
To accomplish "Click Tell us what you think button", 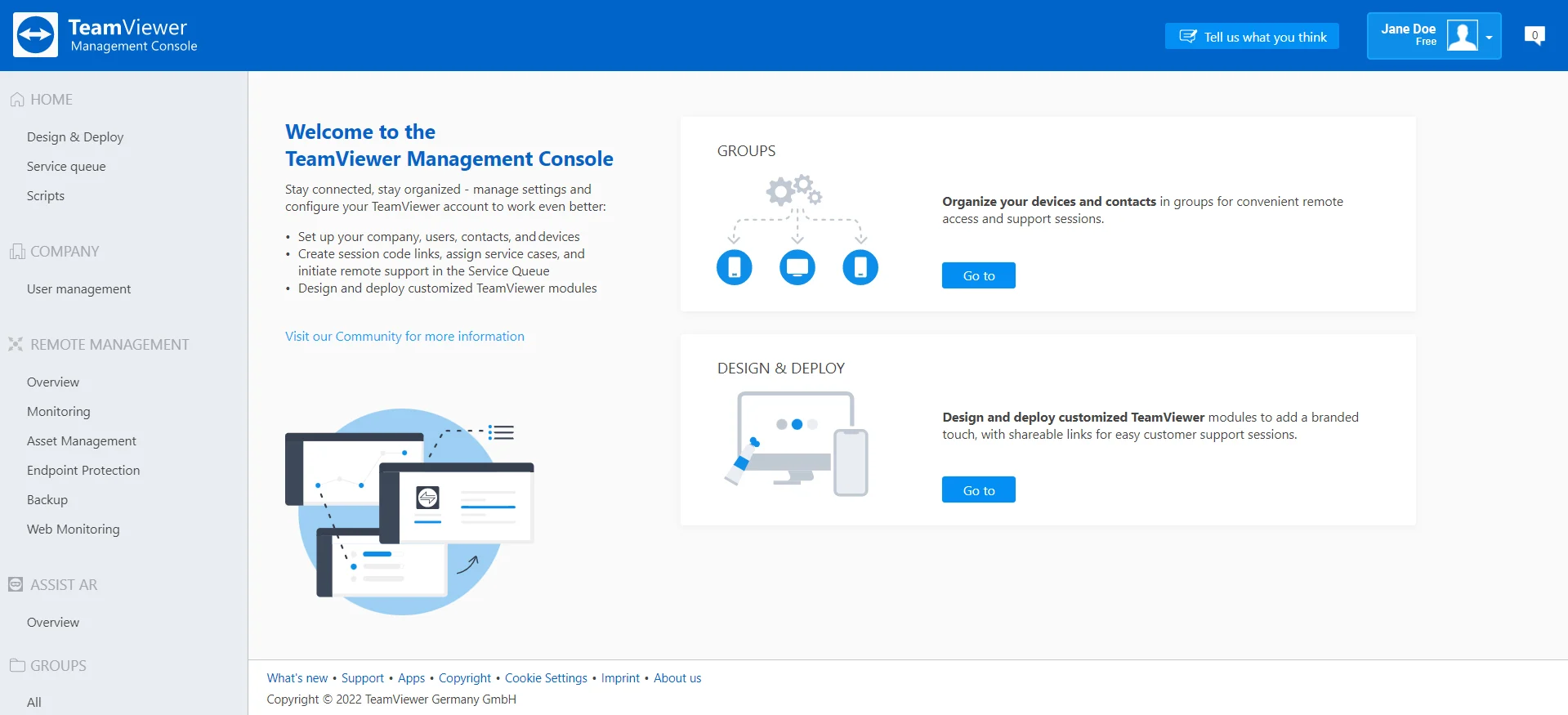I will pos(1252,36).
